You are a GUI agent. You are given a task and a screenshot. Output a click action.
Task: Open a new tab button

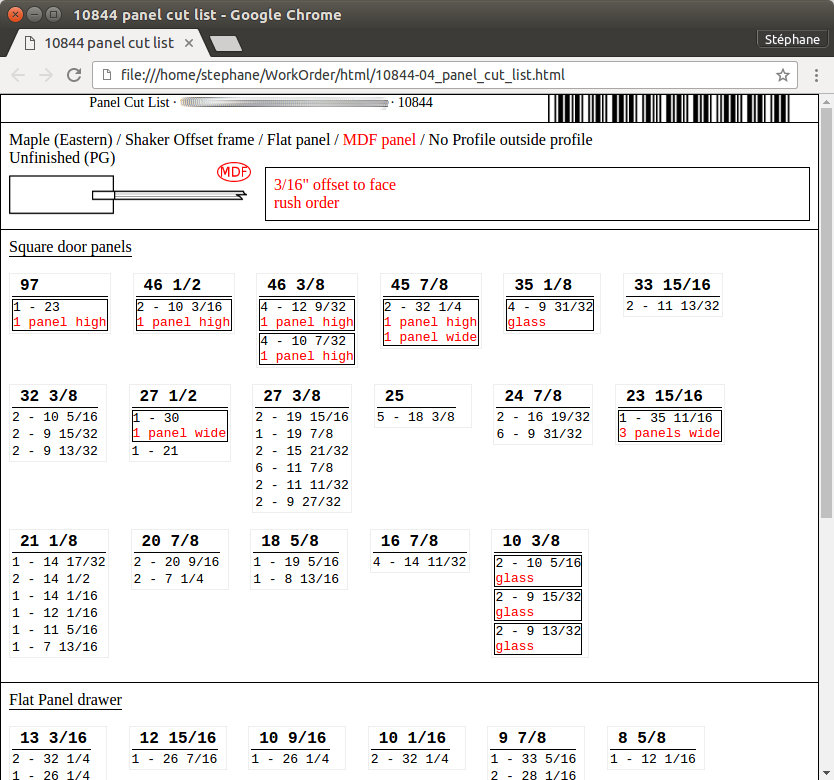tap(226, 43)
